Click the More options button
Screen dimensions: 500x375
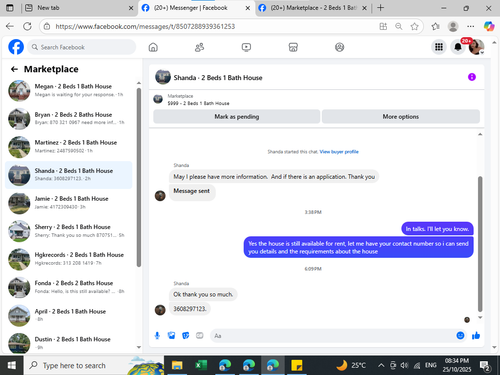[x=401, y=117]
